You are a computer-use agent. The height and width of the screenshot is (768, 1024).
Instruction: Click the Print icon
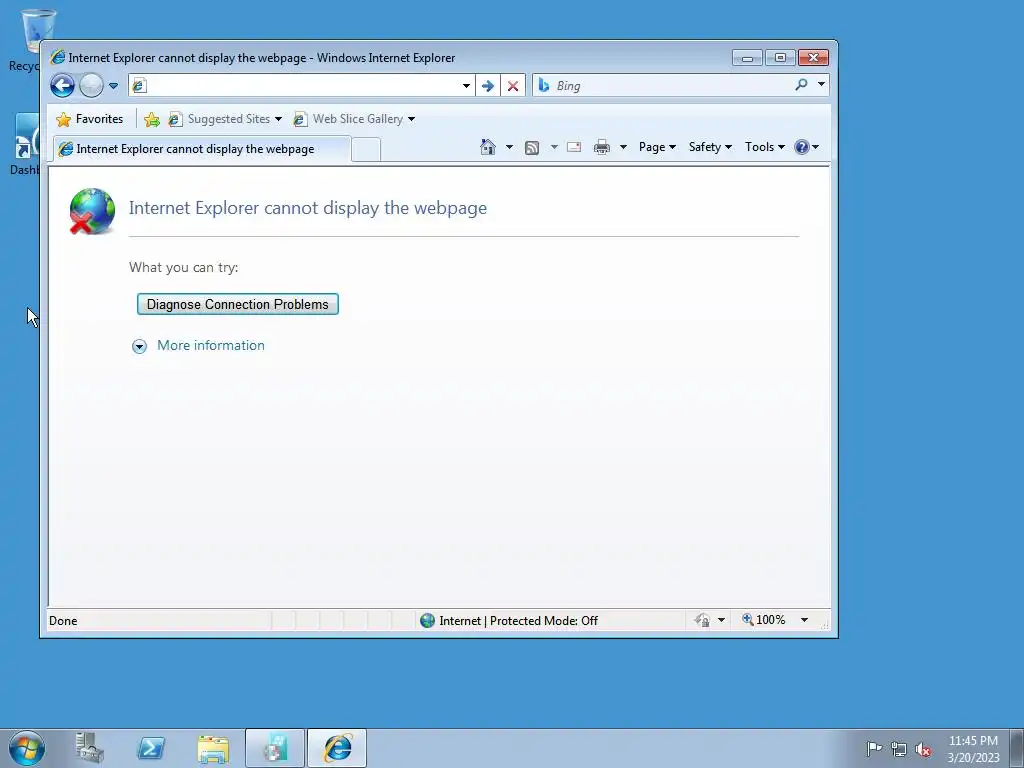602,147
